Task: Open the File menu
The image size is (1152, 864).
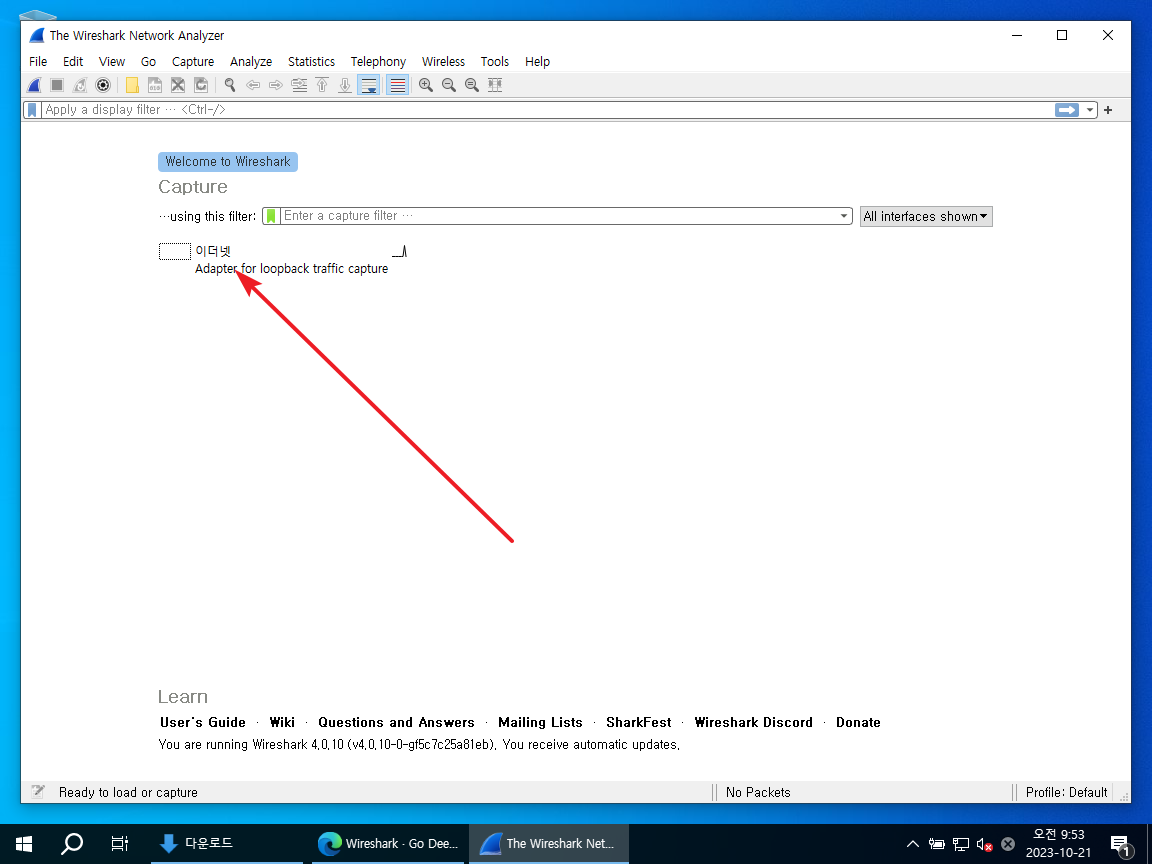Action: tap(38, 62)
